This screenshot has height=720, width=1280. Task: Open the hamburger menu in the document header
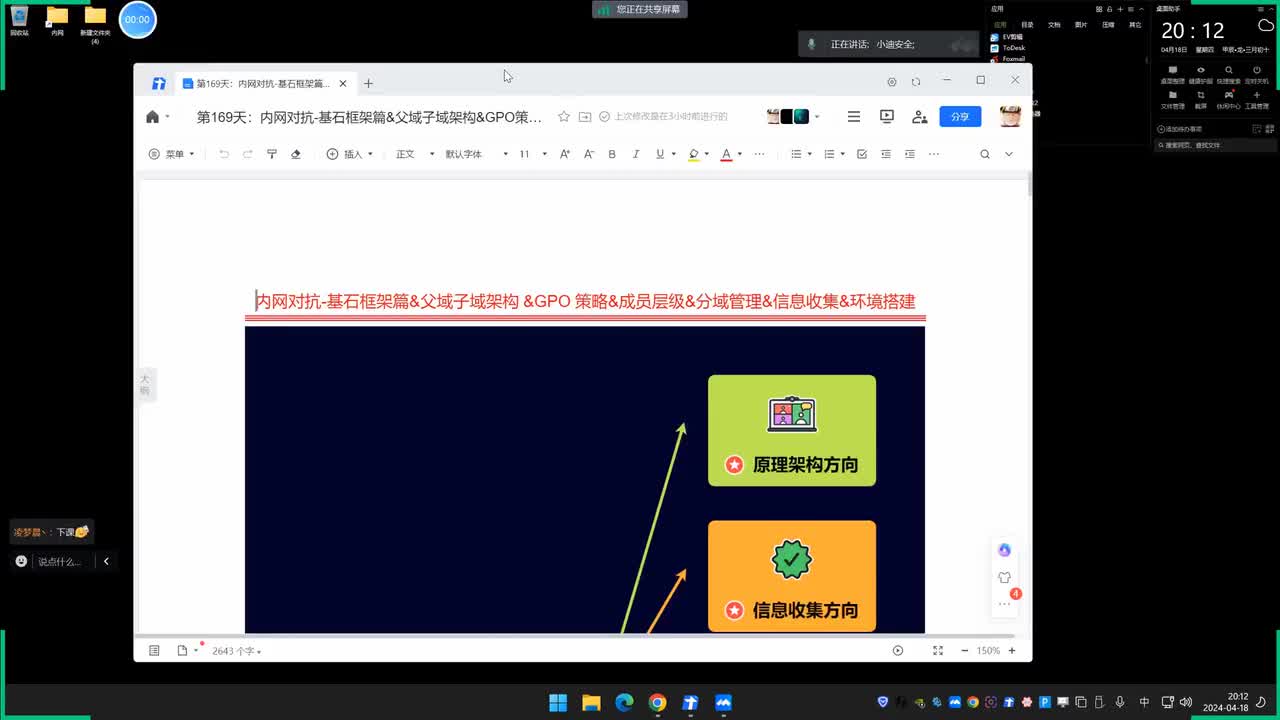click(854, 117)
